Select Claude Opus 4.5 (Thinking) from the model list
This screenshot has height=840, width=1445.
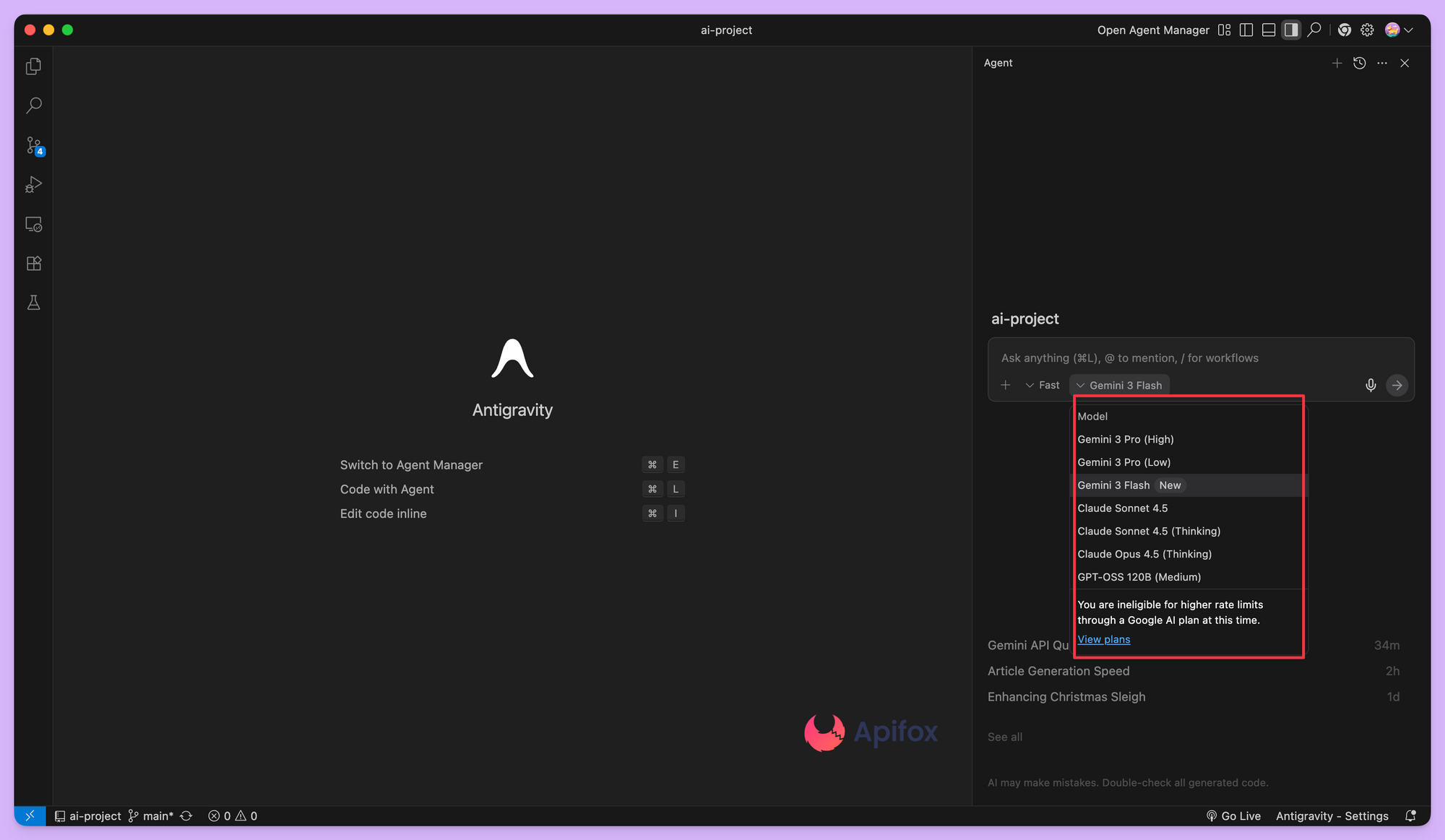pos(1144,554)
